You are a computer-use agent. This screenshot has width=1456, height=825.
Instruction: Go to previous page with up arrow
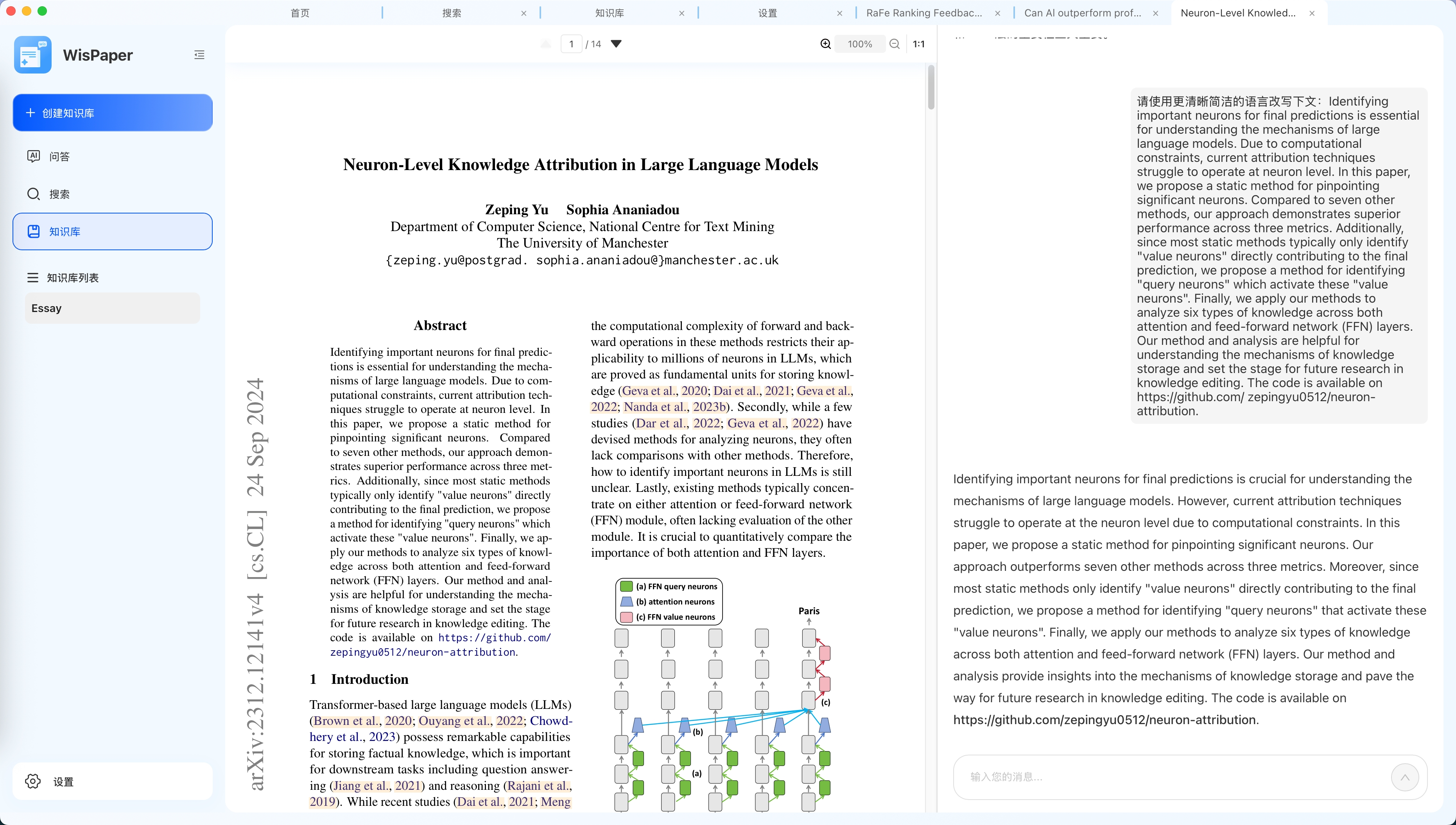coord(545,44)
